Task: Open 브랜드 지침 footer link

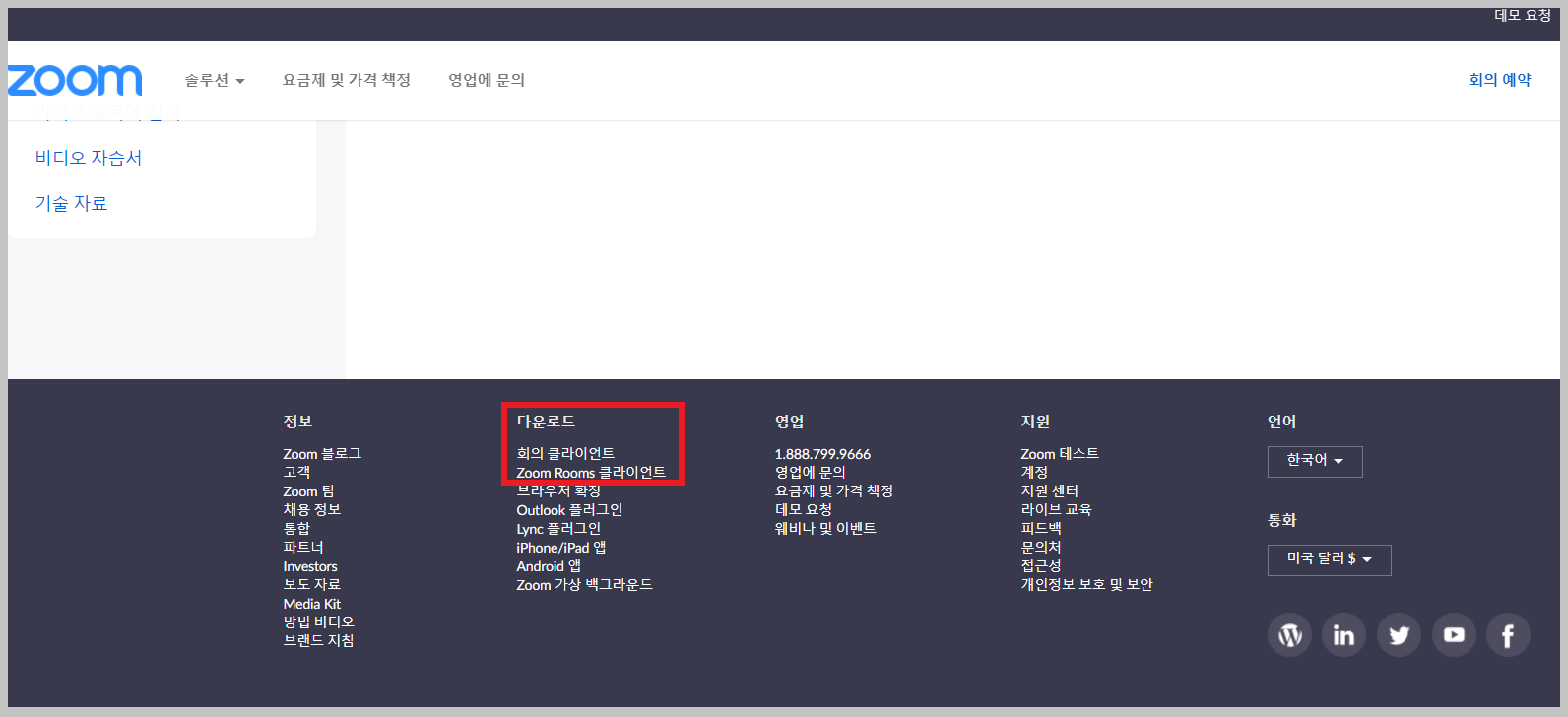Action: pyautogui.click(x=319, y=641)
